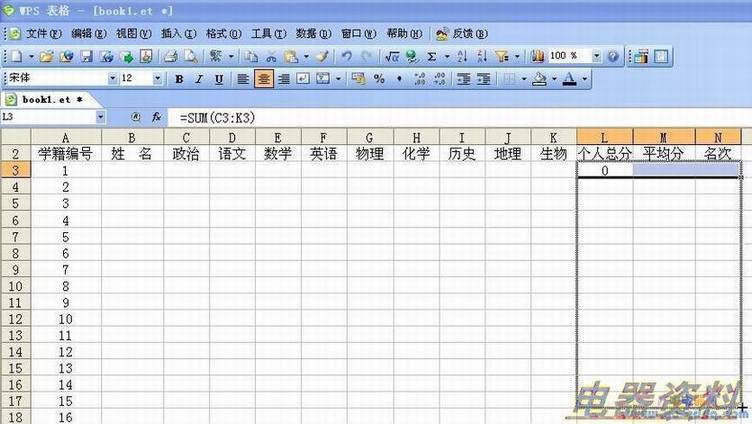Open the font color dropdown arrow
Screen dimensions: 752x424
(585, 79)
